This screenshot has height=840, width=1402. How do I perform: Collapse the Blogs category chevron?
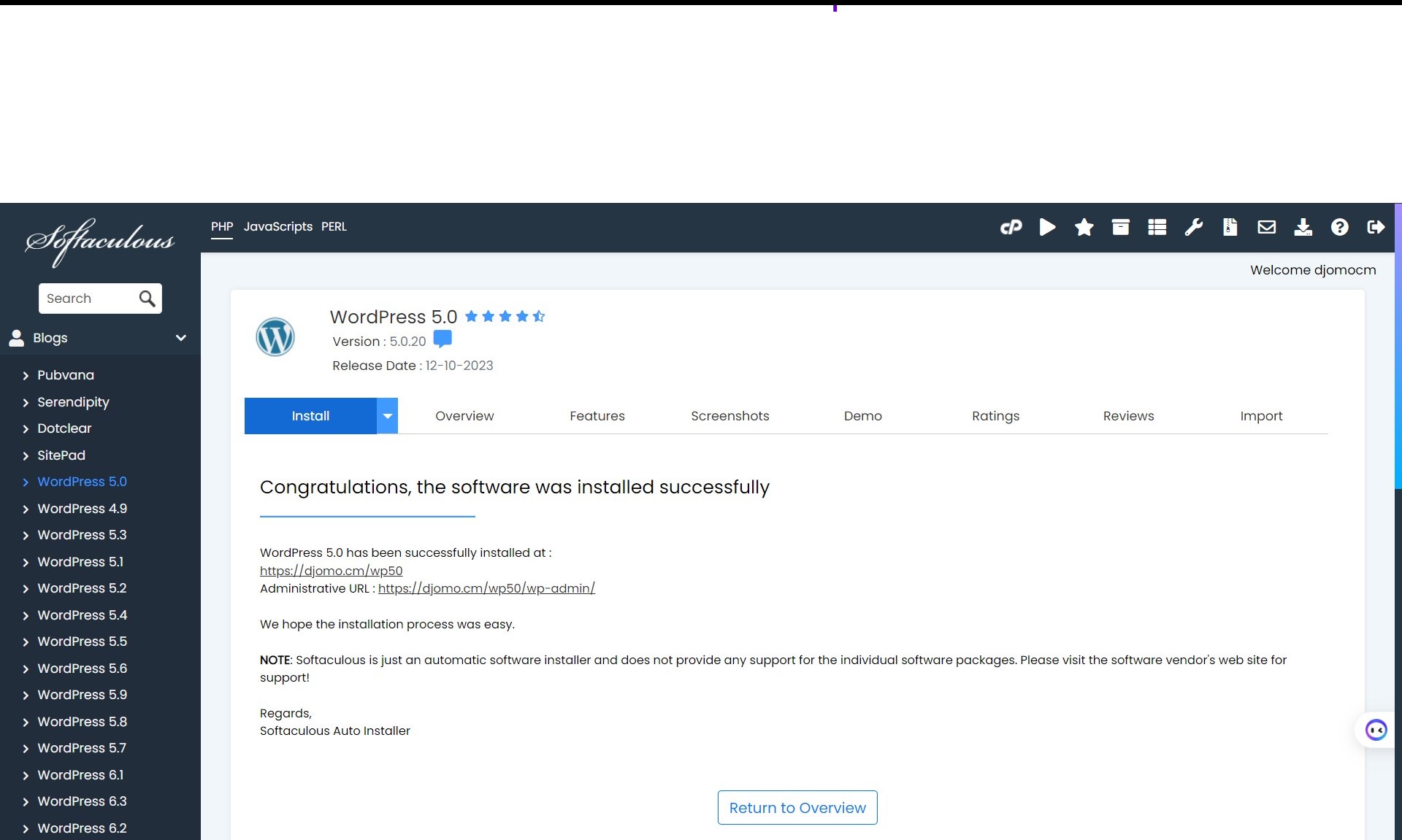[x=180, y=338]
